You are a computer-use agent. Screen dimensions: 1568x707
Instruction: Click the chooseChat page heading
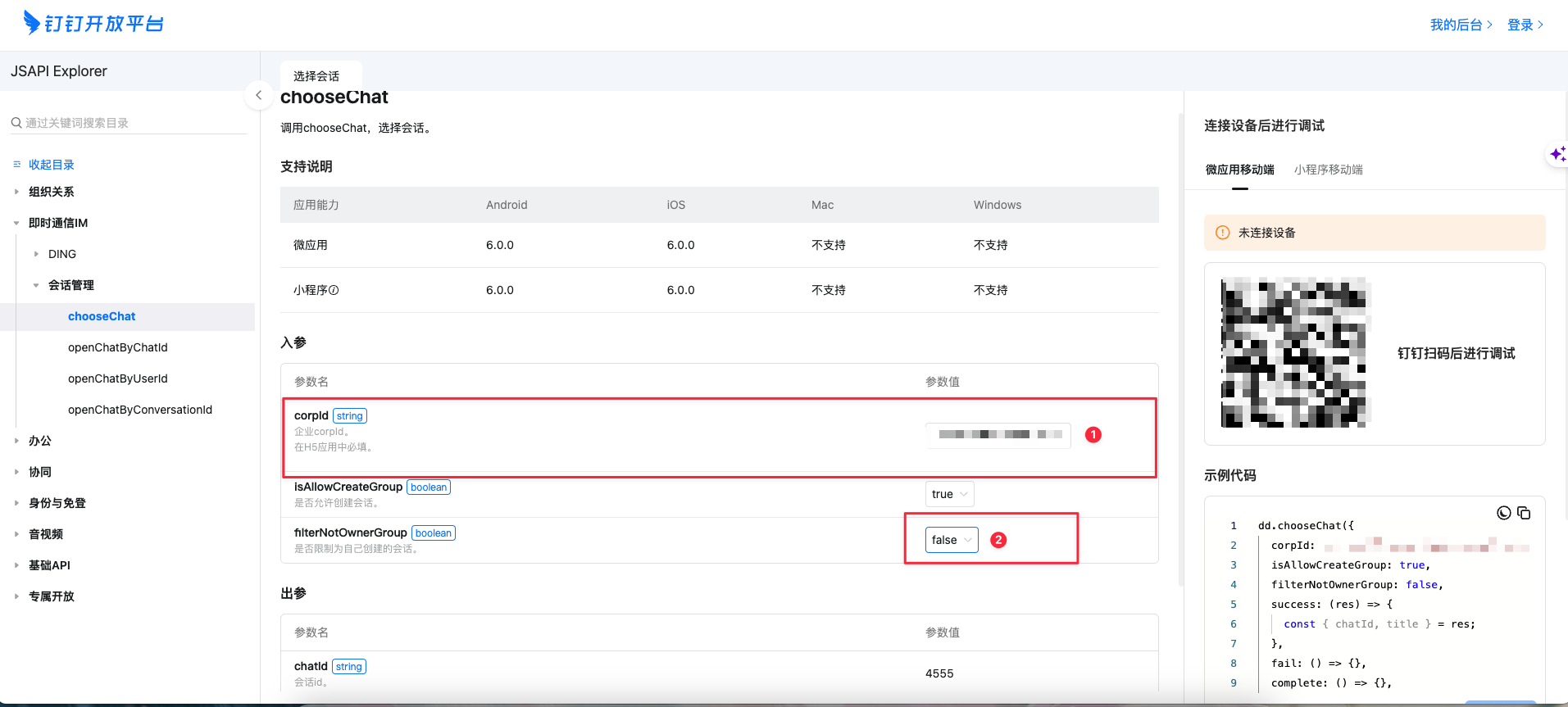[x=334, y=97]
